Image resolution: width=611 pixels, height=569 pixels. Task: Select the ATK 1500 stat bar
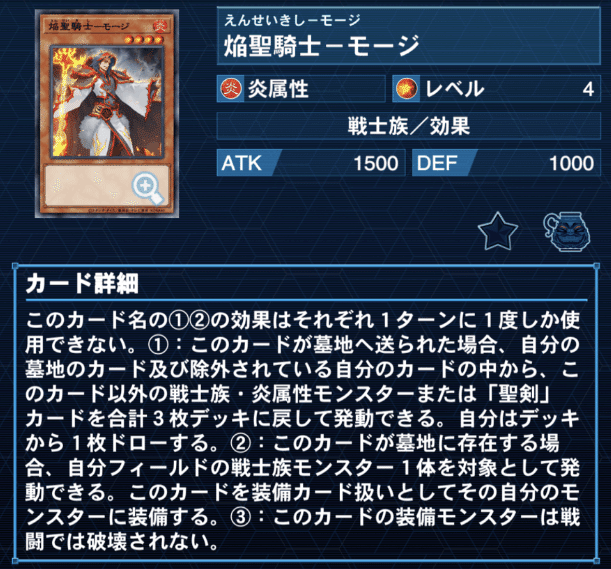coord(311,163)
